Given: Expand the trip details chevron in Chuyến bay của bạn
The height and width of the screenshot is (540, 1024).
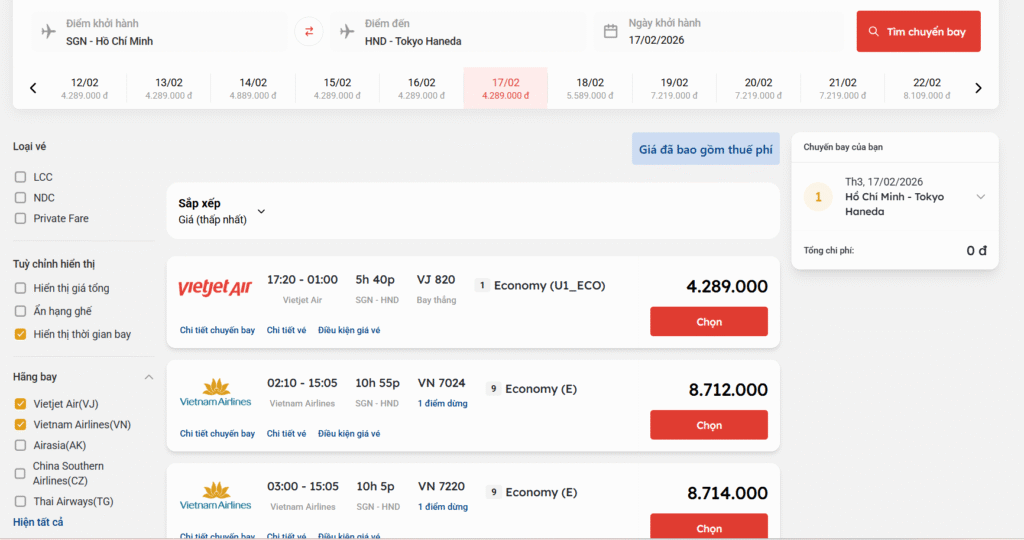Looking at the screenshot, I should (980, 197).
